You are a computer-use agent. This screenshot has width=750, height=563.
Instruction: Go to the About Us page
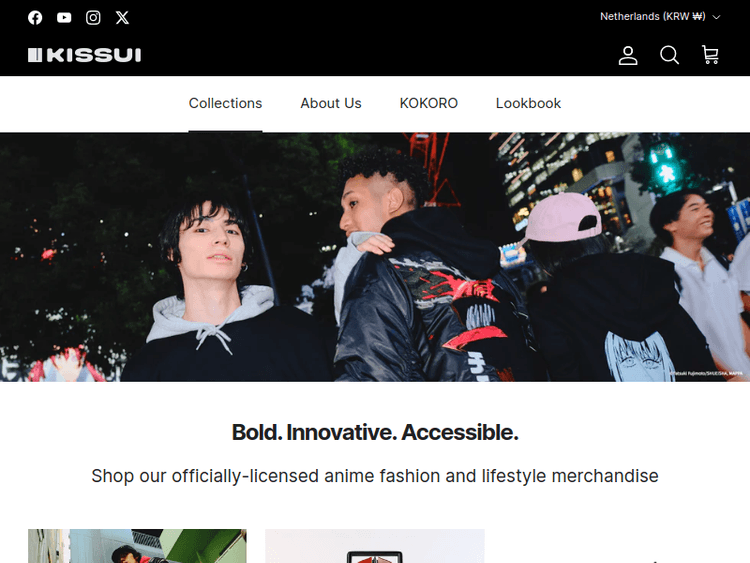(331, 103)
